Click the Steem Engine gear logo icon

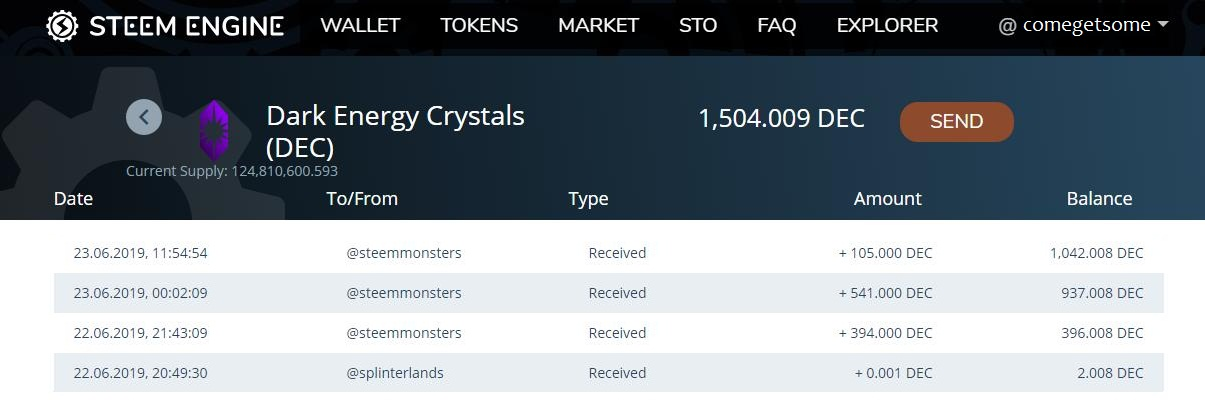pos(63,26)
